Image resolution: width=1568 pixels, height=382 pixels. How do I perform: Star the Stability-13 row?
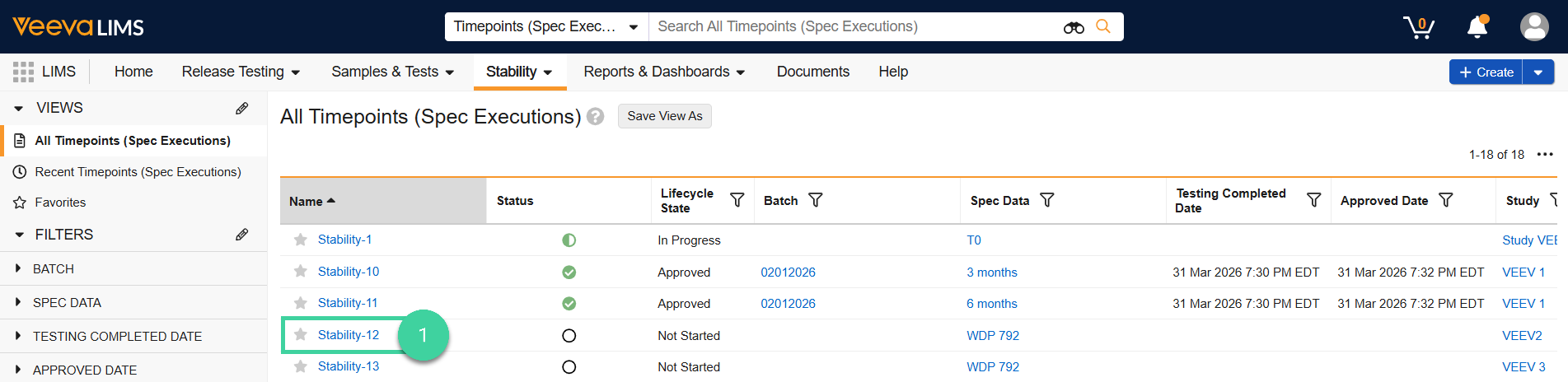301,366
